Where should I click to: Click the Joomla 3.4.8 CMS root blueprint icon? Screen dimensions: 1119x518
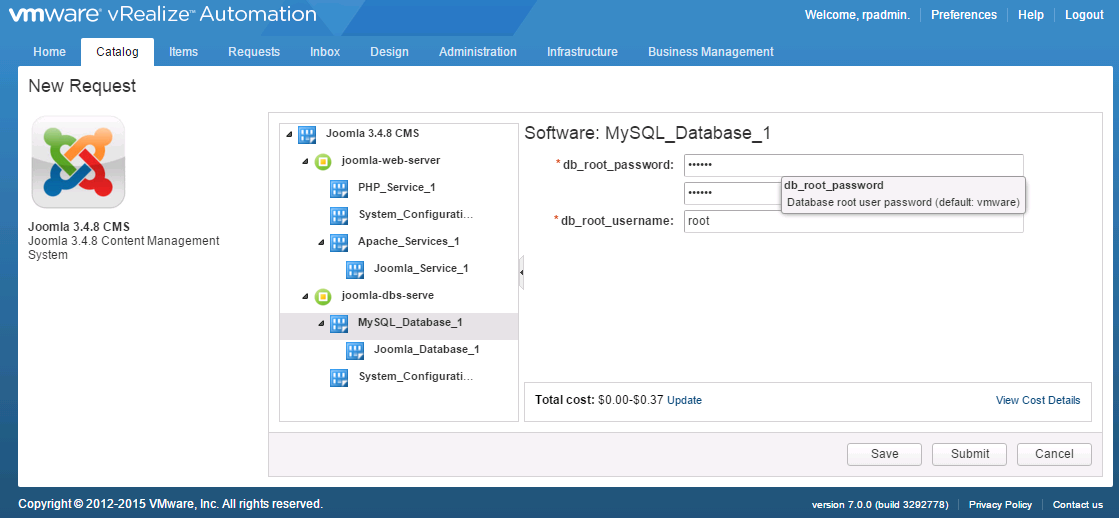[307, 133]
